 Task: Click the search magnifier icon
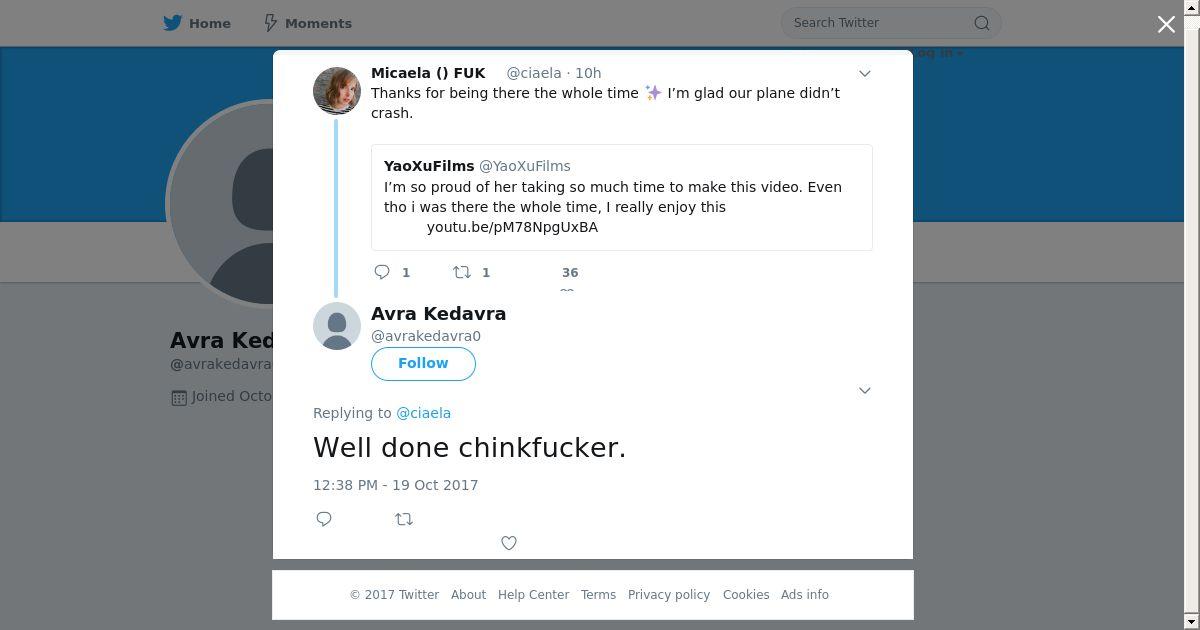(x=982, y=23)
